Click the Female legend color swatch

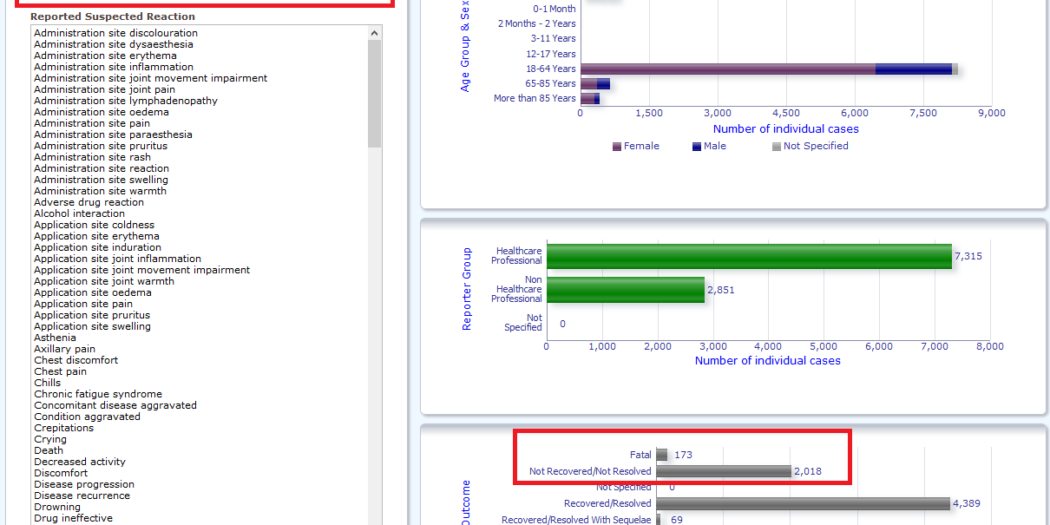617,146
